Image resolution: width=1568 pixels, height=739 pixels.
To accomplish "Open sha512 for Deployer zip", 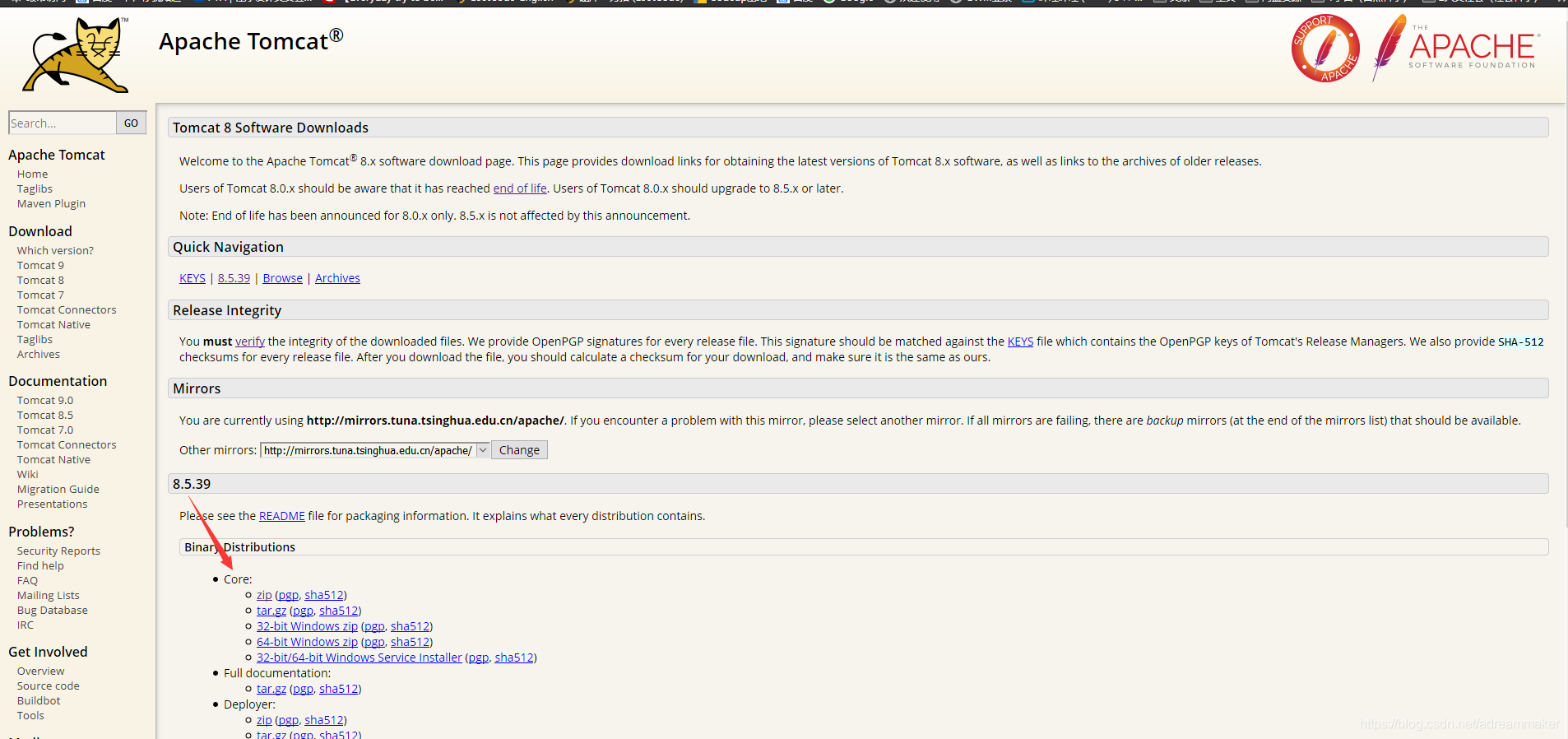I will 324,720.
